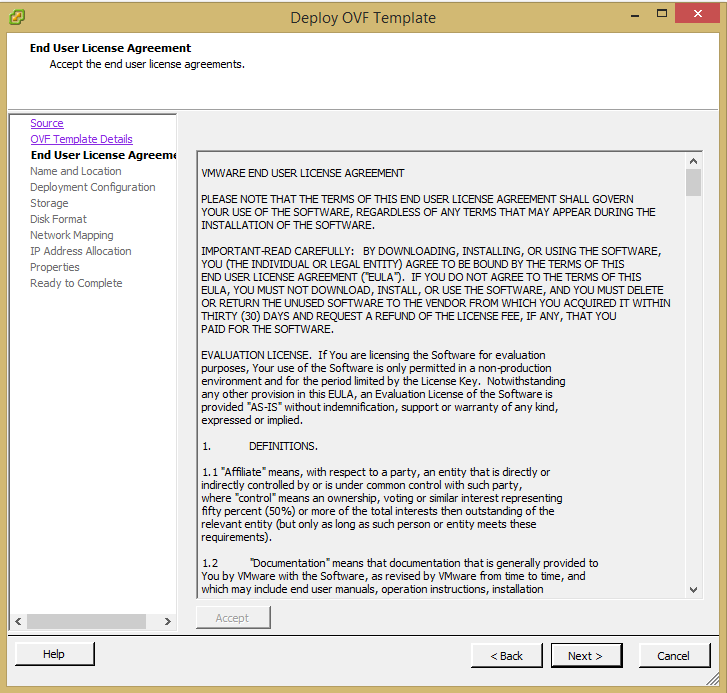Click the Deploy OVF Template title bar icon
Screen dimensions: 727x693
[17, 17]
